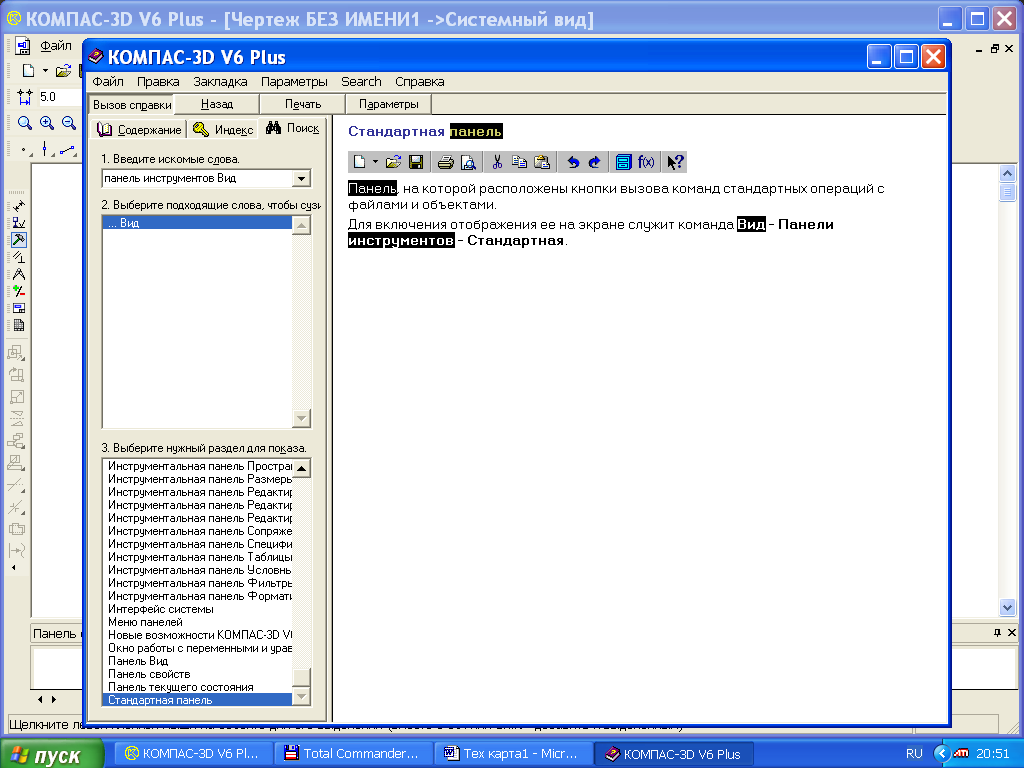Click the cursor step icon beside 5.0

(x=25, y=97)
